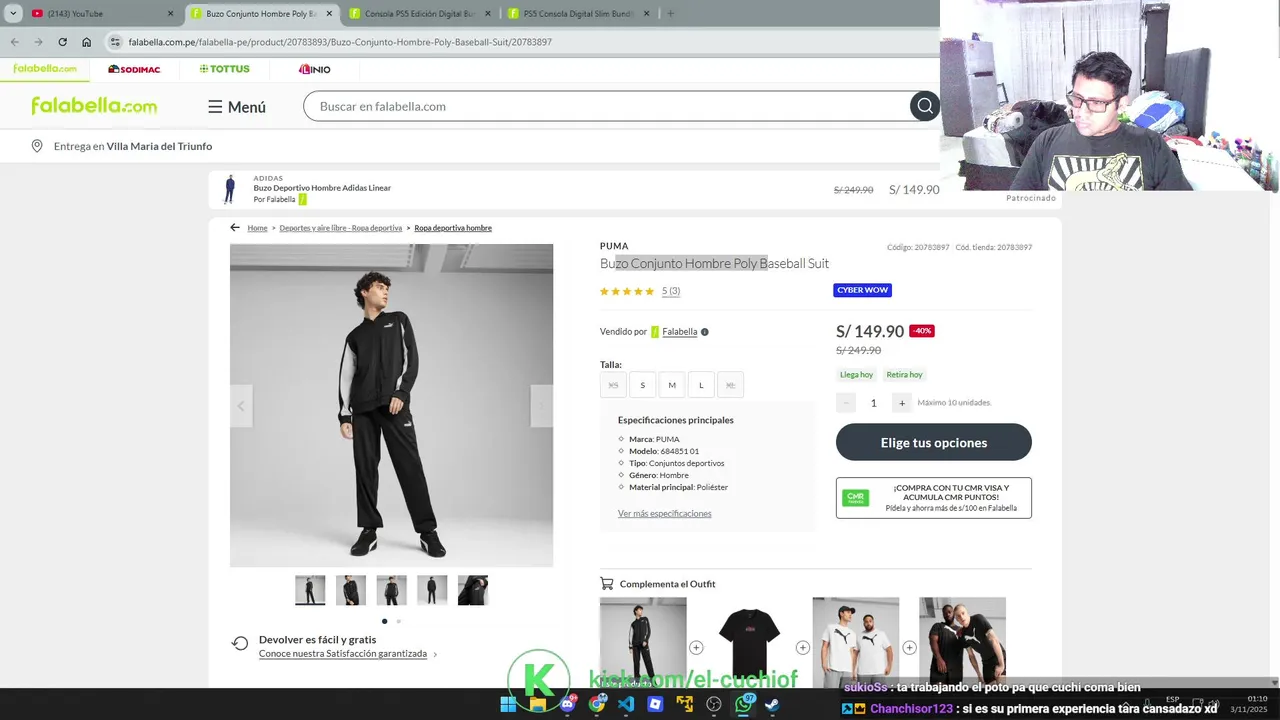
Task: Click the CMR card icon
Action: (856, 497)
